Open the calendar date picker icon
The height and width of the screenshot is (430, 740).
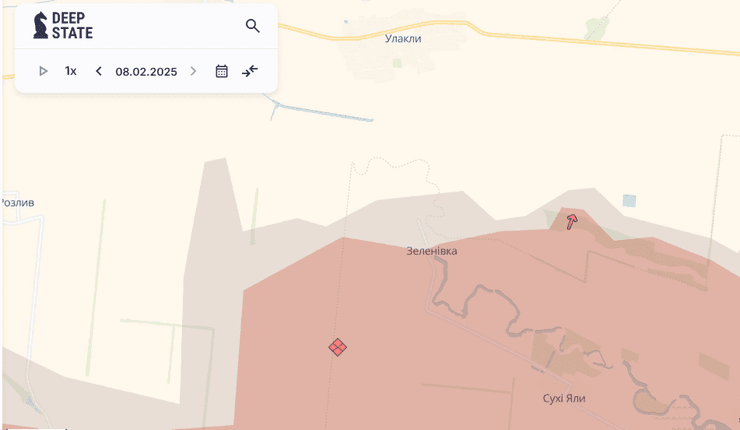pyautogui.click(x=222, y=71)
